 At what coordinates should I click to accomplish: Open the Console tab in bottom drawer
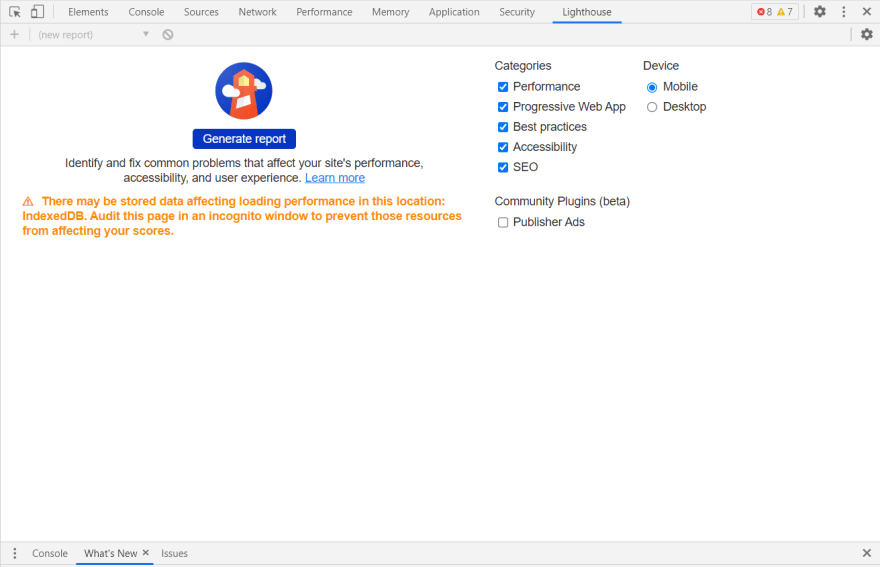point(49,554)
